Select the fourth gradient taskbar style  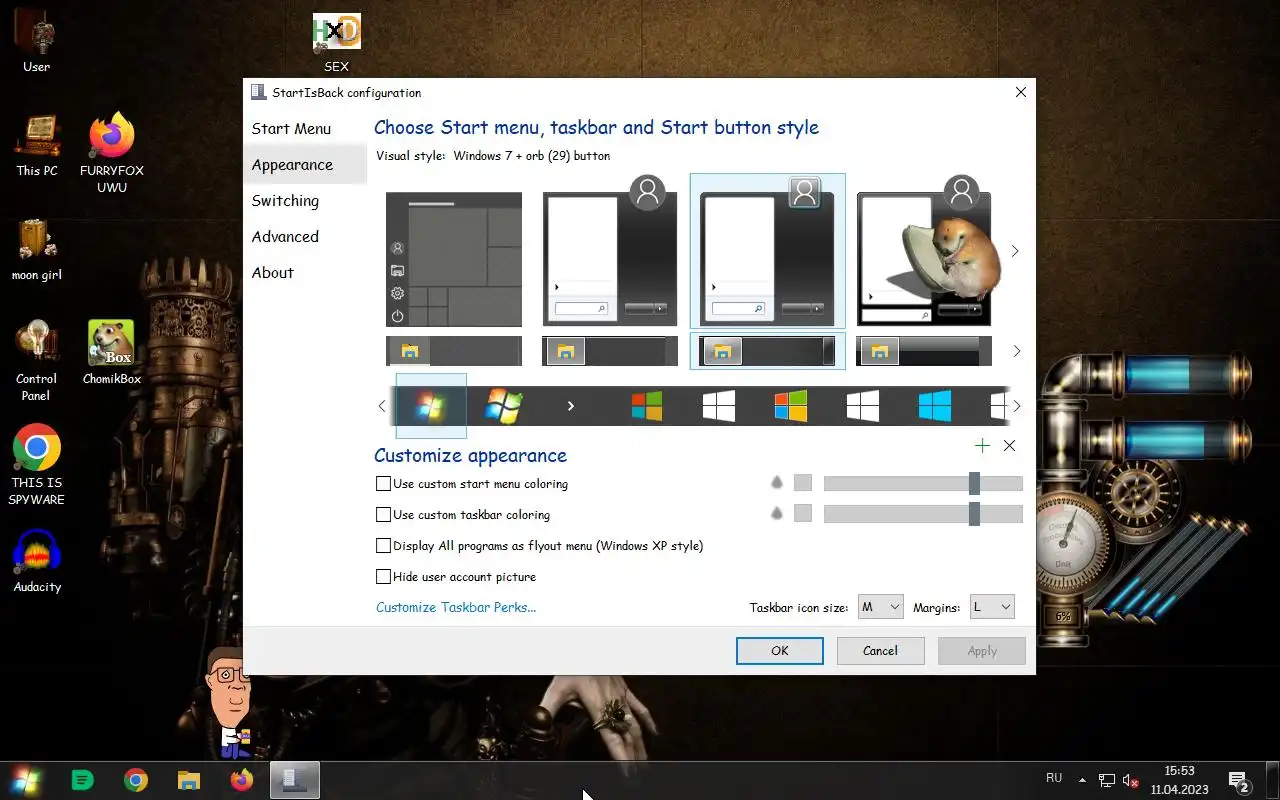(924, 351)
